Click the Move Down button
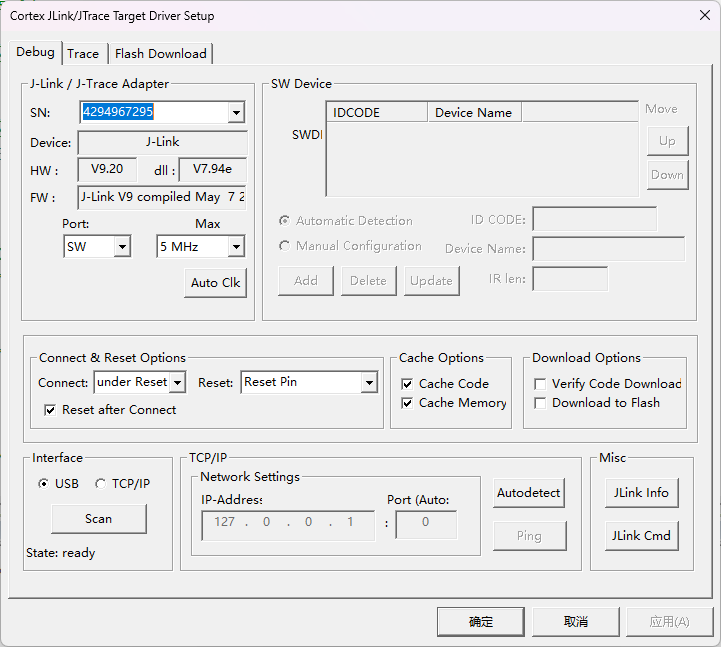The image size is (721, 647). (x=667, y=175)
